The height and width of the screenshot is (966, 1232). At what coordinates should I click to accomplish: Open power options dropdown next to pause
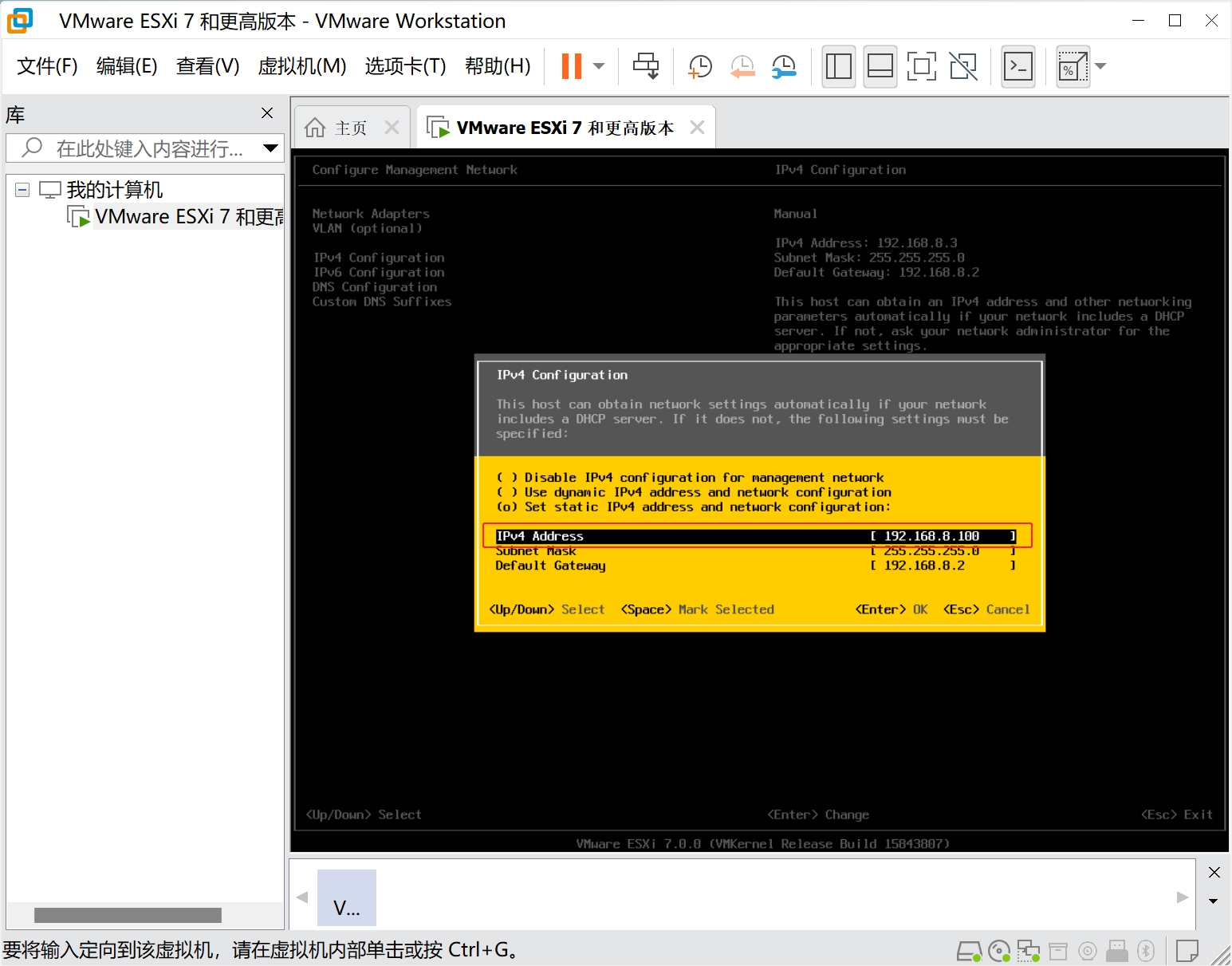pyautogui.click(x=600, y=66)
